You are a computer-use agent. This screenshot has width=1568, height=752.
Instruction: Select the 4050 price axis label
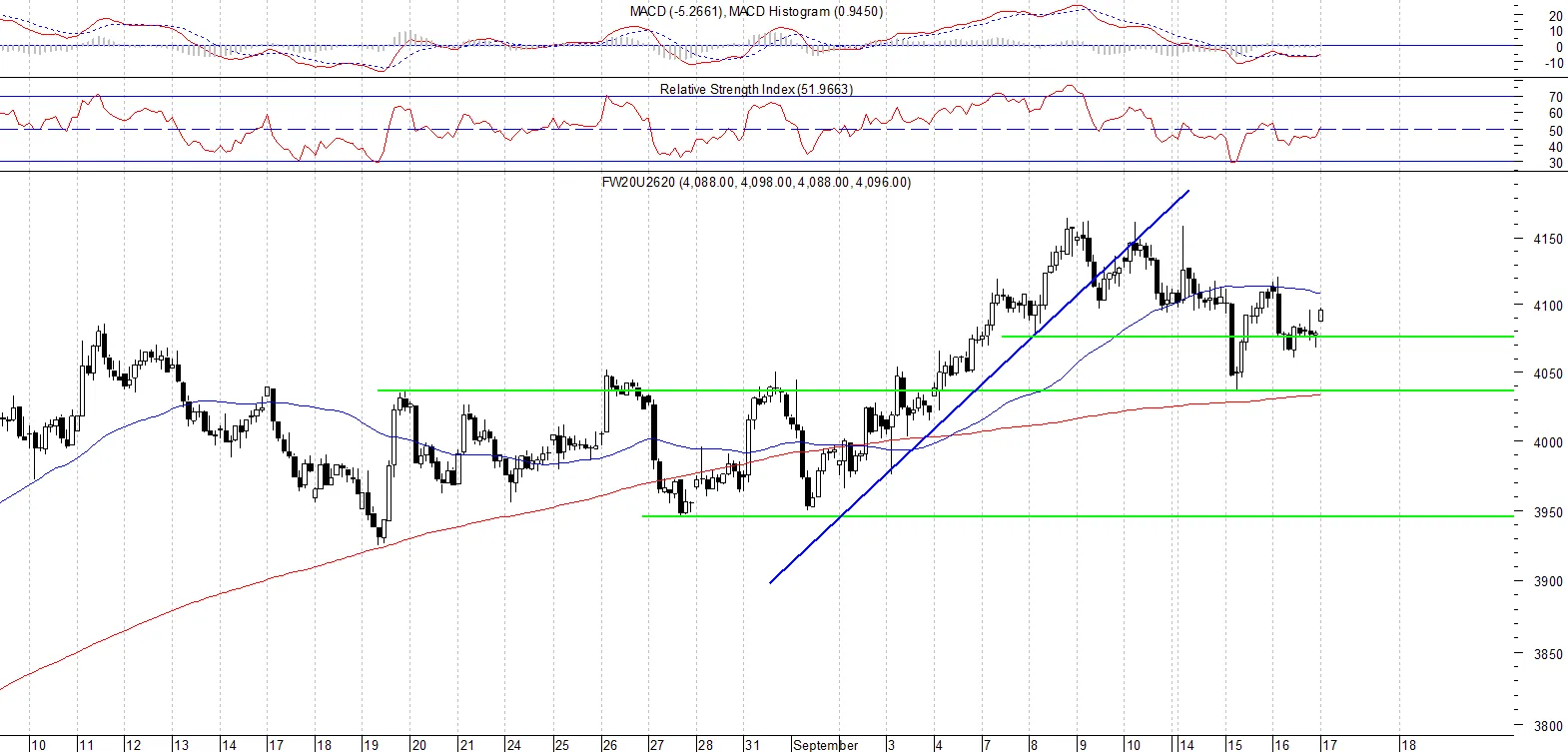[1548, 374]
